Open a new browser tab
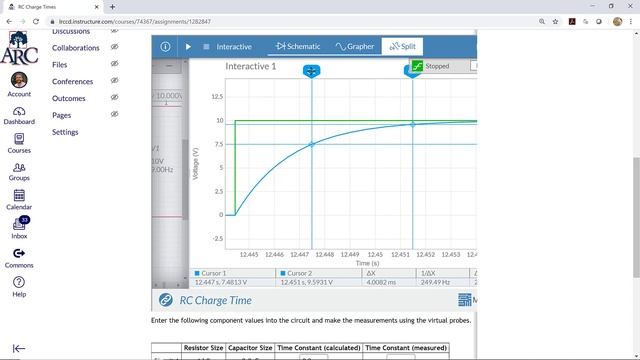This screenshot has width=640, height=360. point(112,7)
